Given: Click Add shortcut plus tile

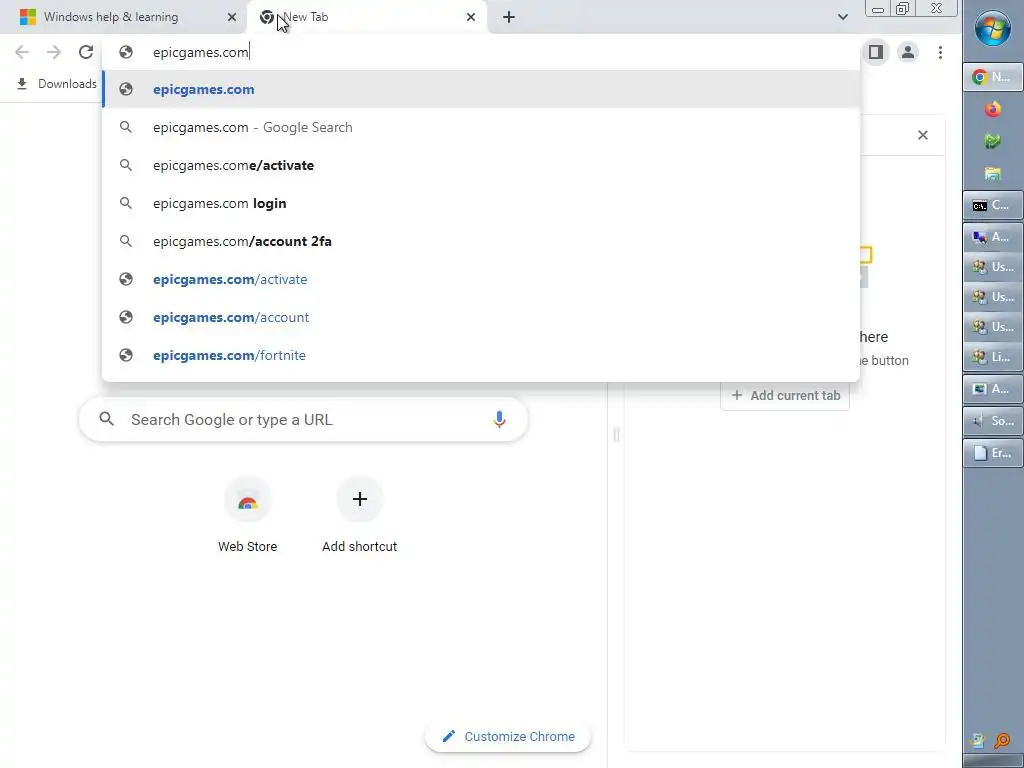Looking at the screenshot, I should click(359, 516).
